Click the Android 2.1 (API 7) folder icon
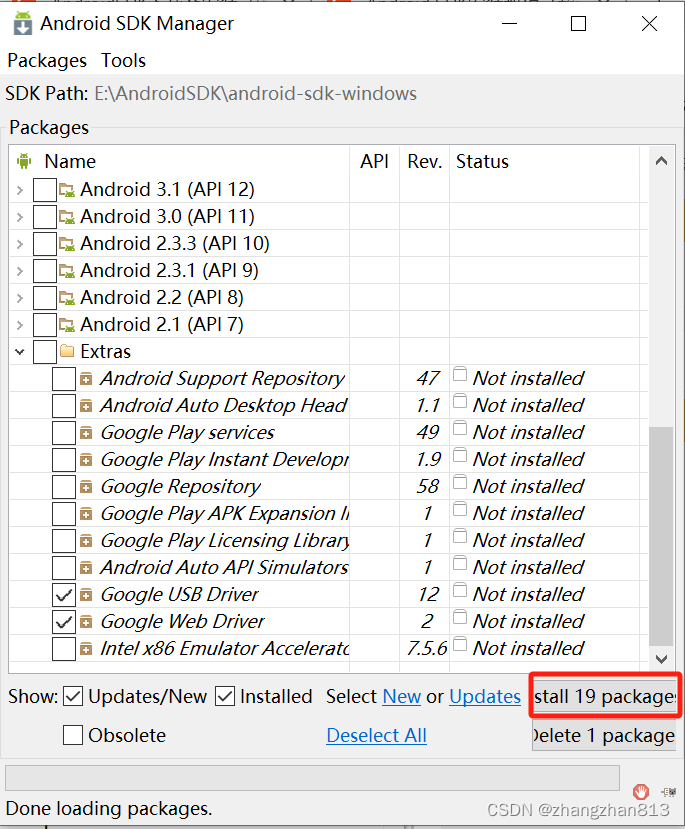 click(x=67, y=325)
